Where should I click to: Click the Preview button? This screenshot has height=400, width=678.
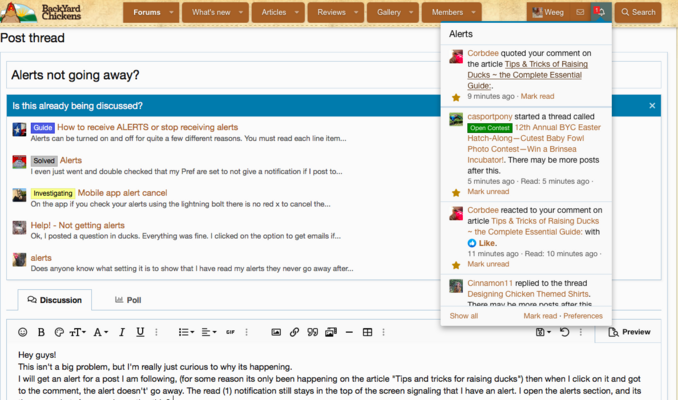pos(628,332)
